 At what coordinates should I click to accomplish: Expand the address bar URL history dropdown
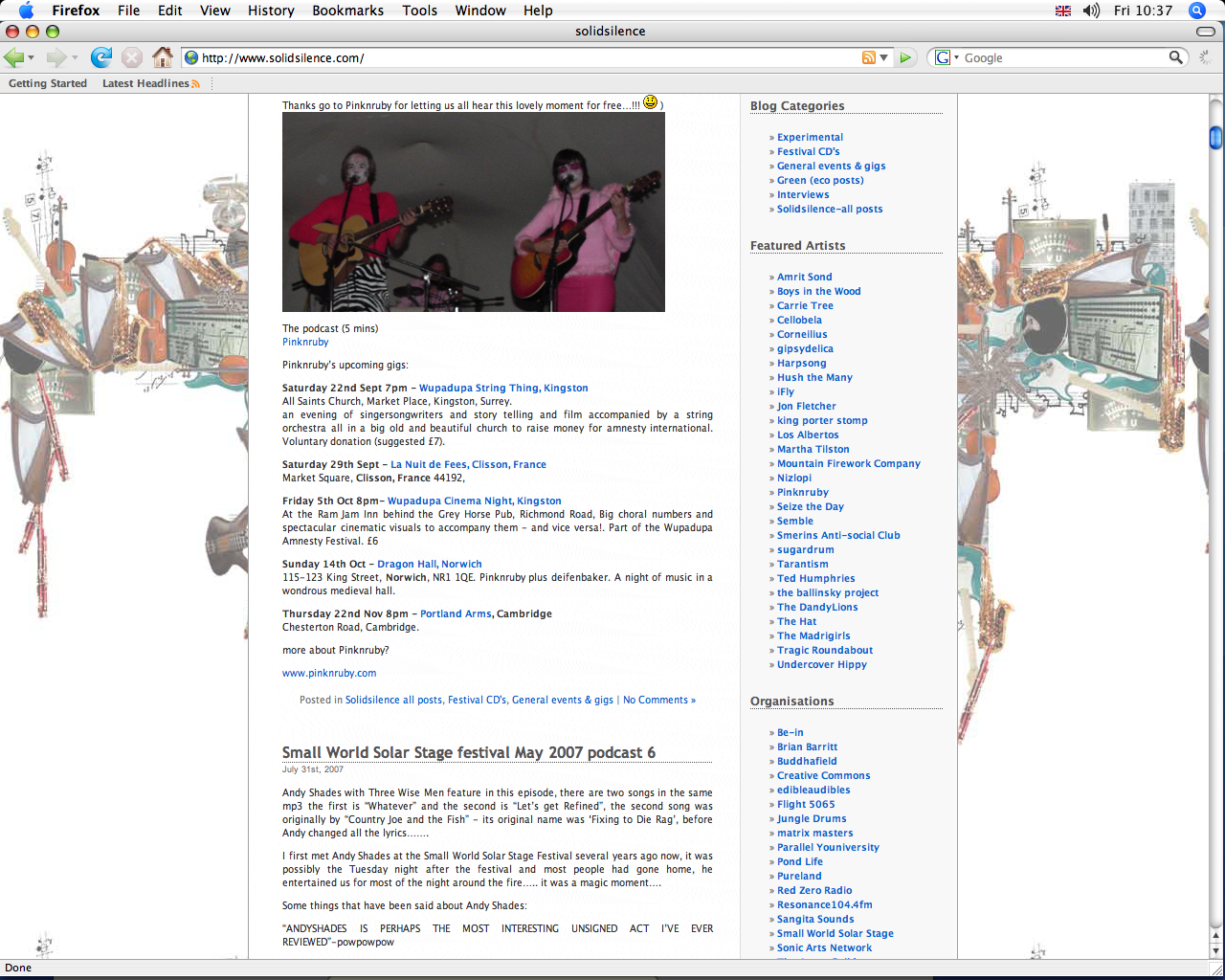click(883, 57)
